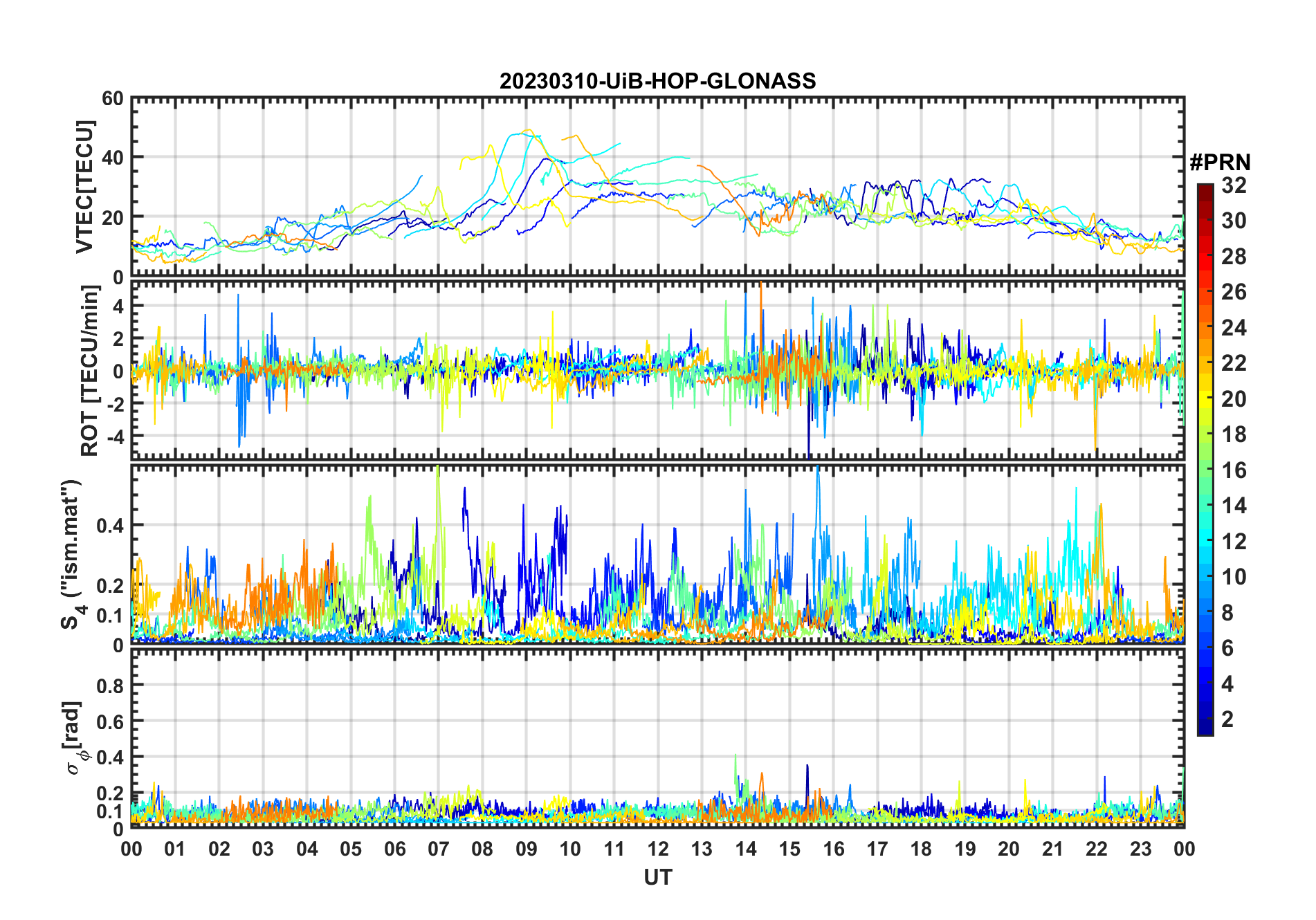Pick the "04" hour tick on UT axis
The height and width of the screenshot is (920, 1316).
(307, 849)
